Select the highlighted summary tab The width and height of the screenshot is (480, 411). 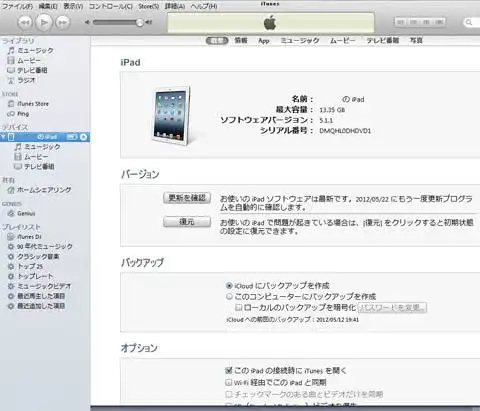pos(217,41)
